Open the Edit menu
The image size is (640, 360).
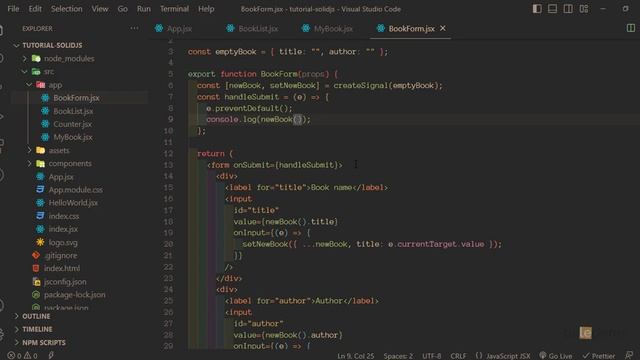pyautogui.click(x=35, y=9)
